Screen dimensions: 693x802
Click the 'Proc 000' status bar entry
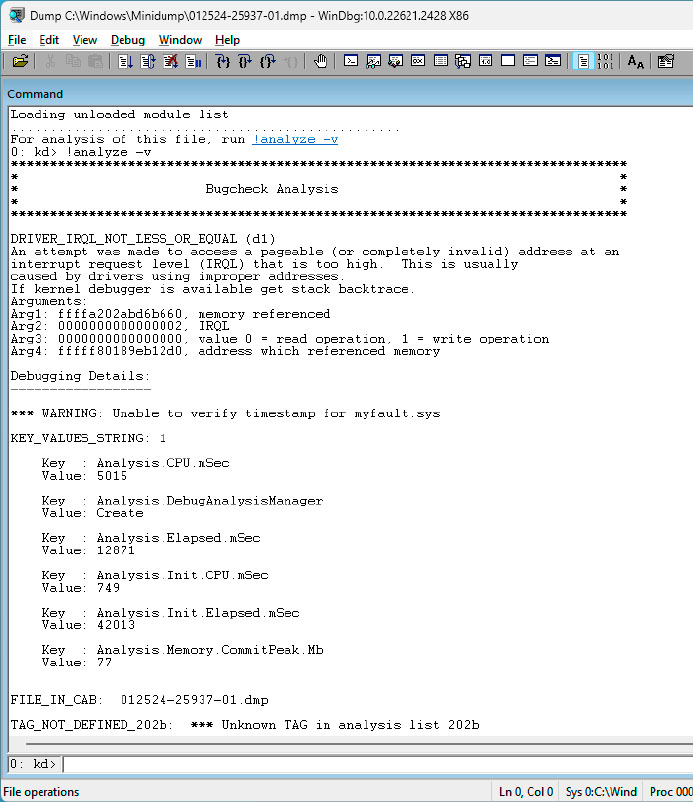[670, 792]
